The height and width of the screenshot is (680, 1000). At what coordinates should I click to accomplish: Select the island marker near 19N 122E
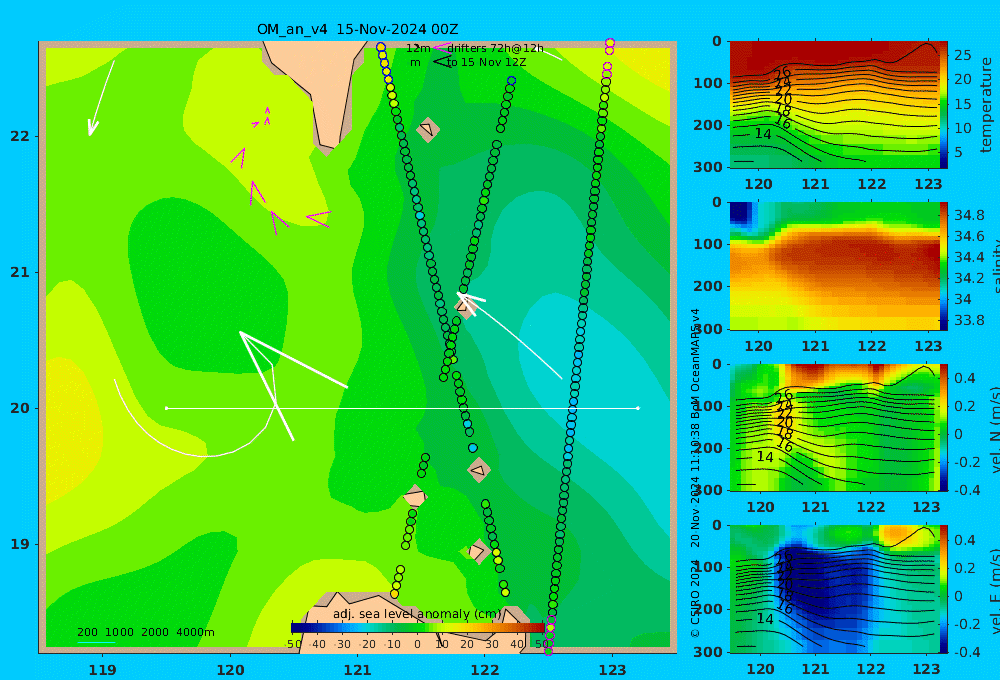coord(477,551)
